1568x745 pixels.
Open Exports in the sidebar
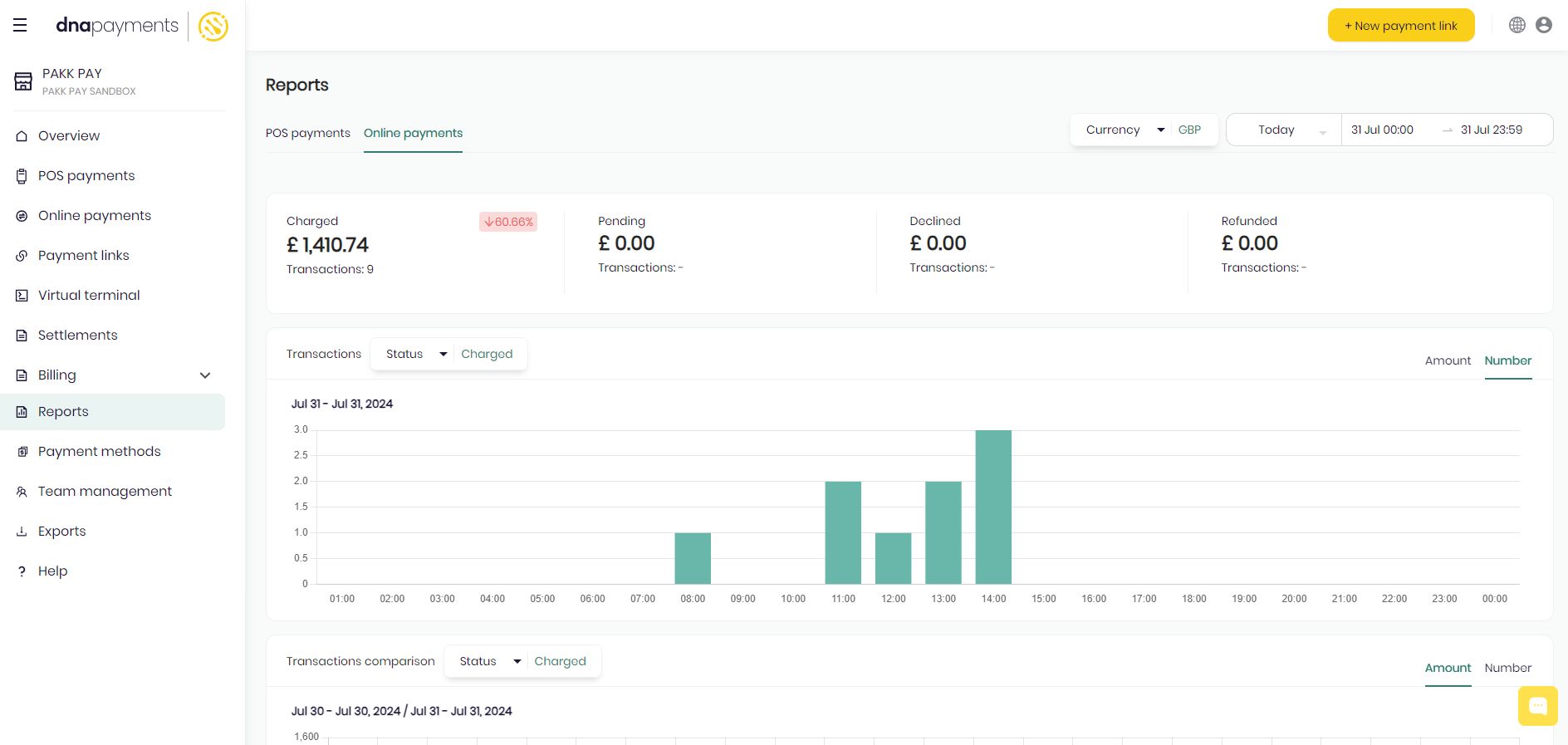tap(61, 532)
